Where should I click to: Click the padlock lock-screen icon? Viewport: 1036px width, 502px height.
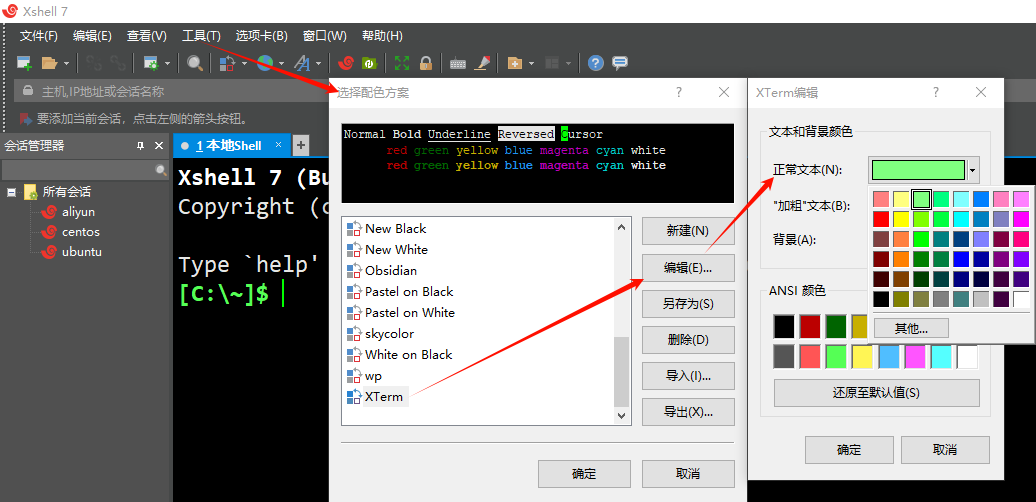click(426, 63)
